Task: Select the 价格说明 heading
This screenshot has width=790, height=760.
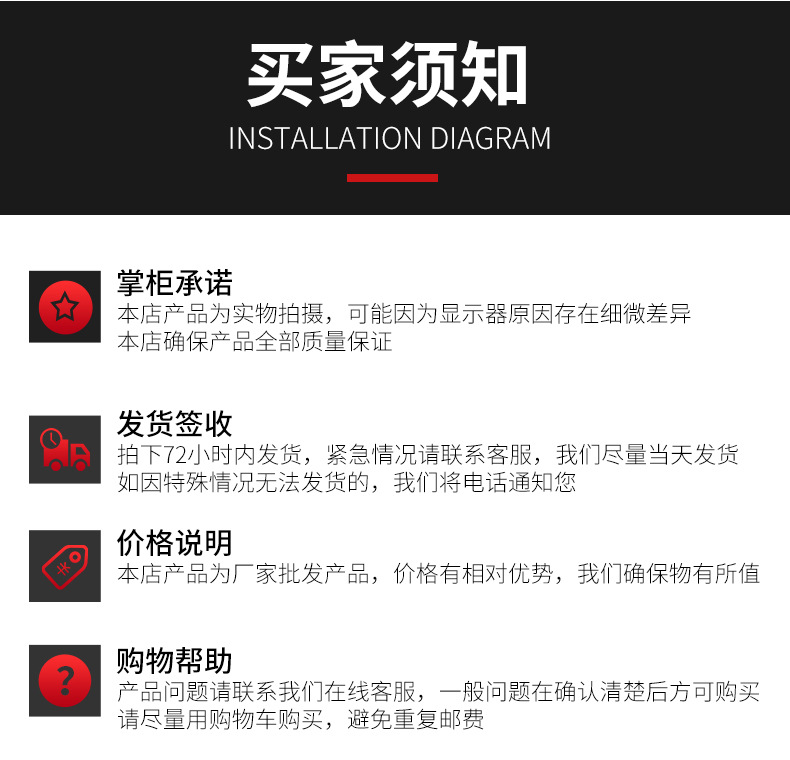Action: click(x=174, y=543)
